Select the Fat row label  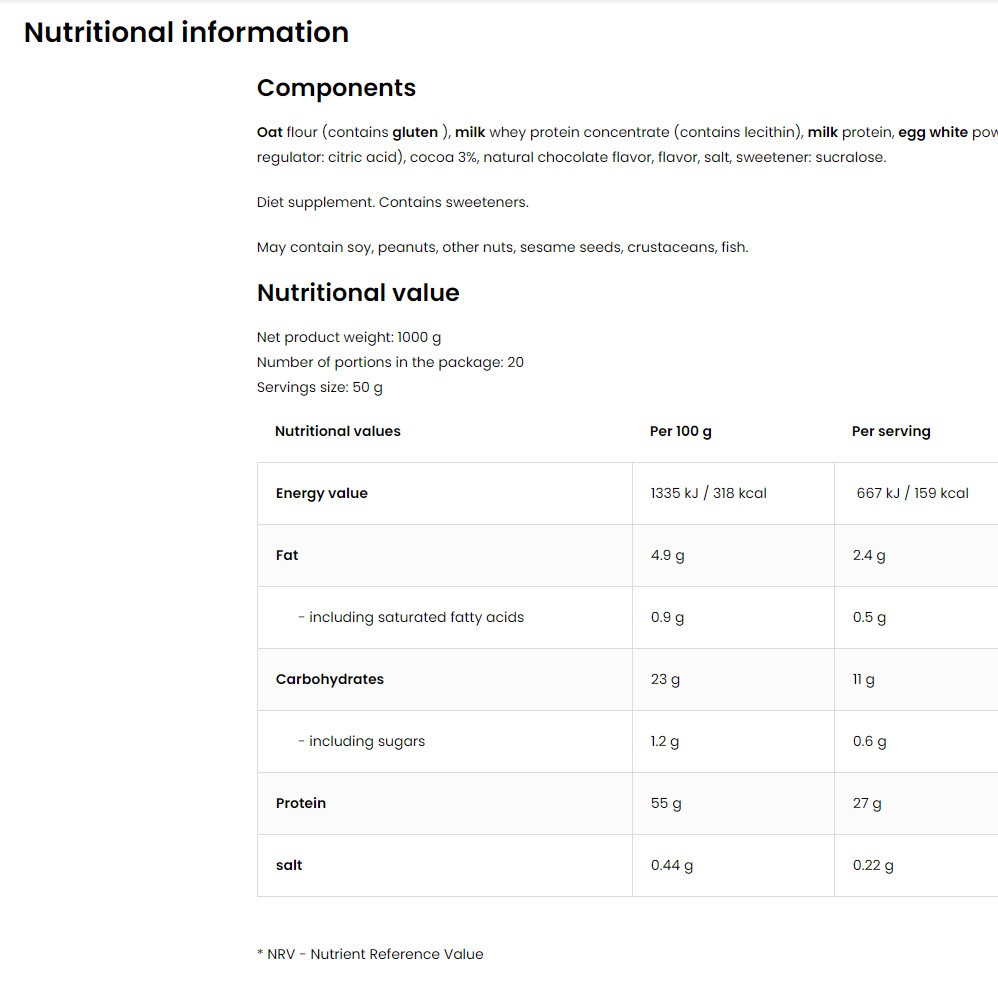point(287,555)
